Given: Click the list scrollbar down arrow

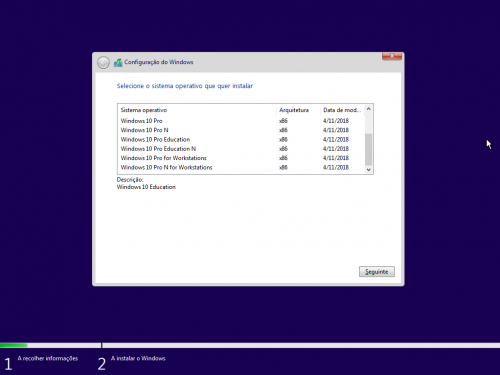Looking at the screenshot, I should point(368,170).
